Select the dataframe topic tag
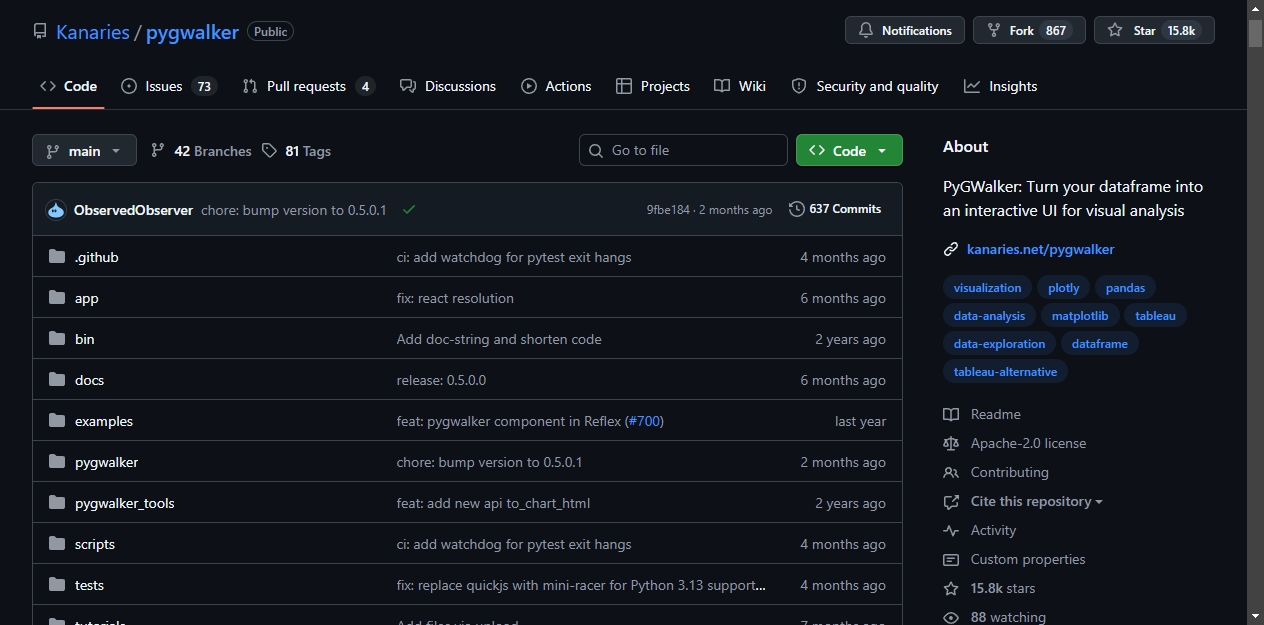This screenshot has height=625, width=1264. 1099,344
